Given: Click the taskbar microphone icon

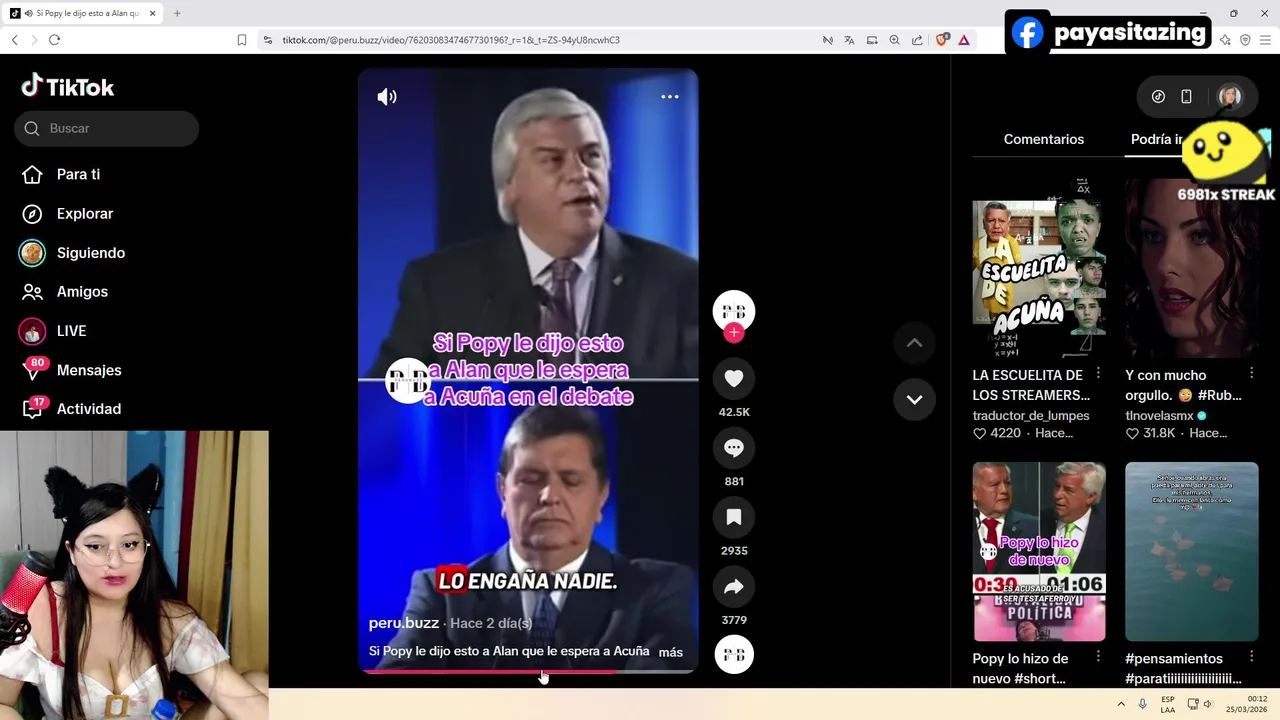Looking at the screenshot, I should coord(1143,704).
